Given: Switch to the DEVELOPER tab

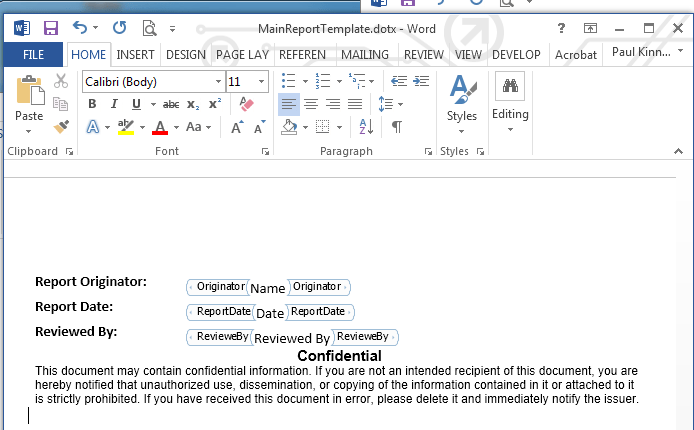Looking at the screenshot, I should 516,54.
